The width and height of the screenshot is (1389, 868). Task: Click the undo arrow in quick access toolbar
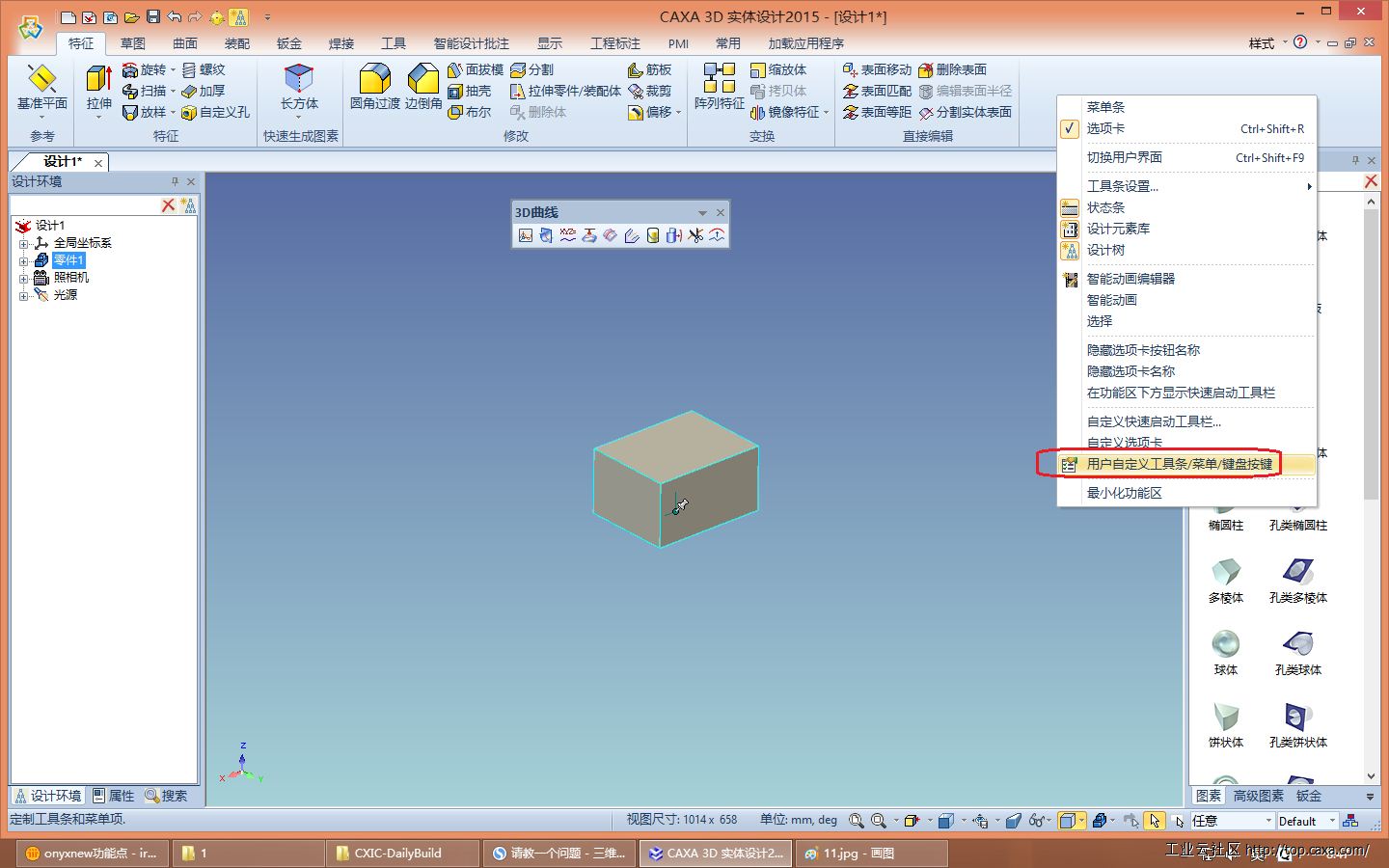tap(174, 17)
